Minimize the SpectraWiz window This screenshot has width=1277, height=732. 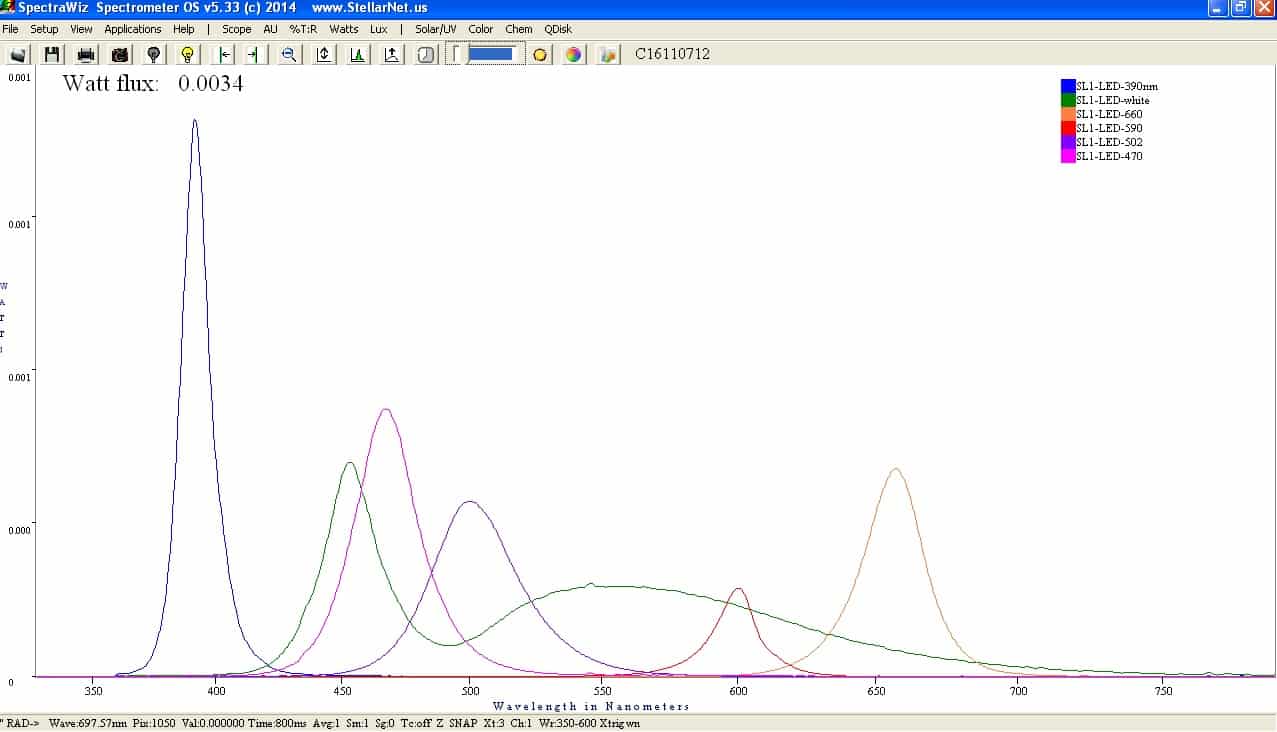pyautogui.click(x=1218, y=8)
